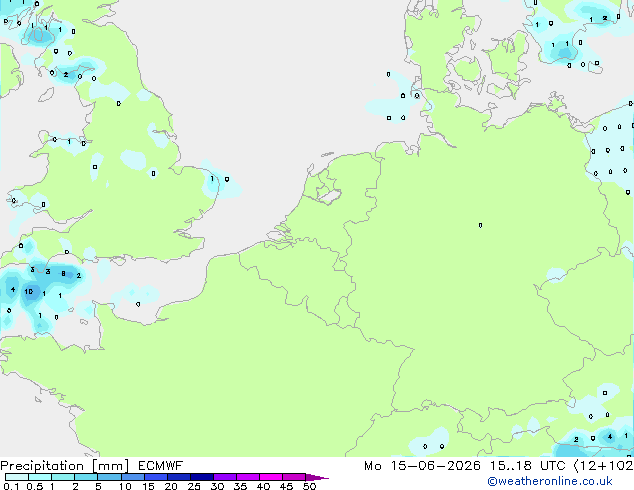Select the ECMWF model label

161,466
